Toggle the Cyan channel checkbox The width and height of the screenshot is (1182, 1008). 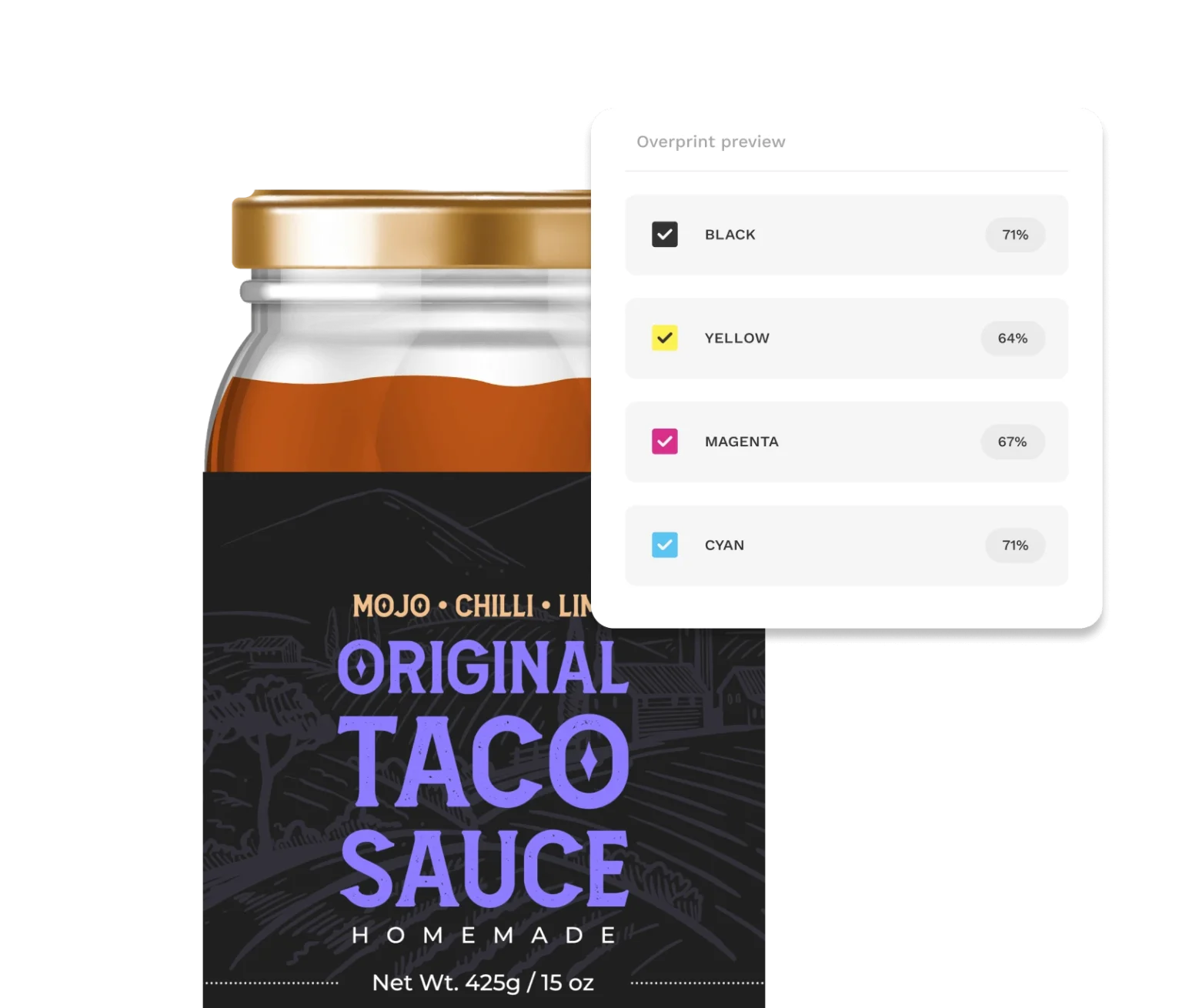click(665, 545)
